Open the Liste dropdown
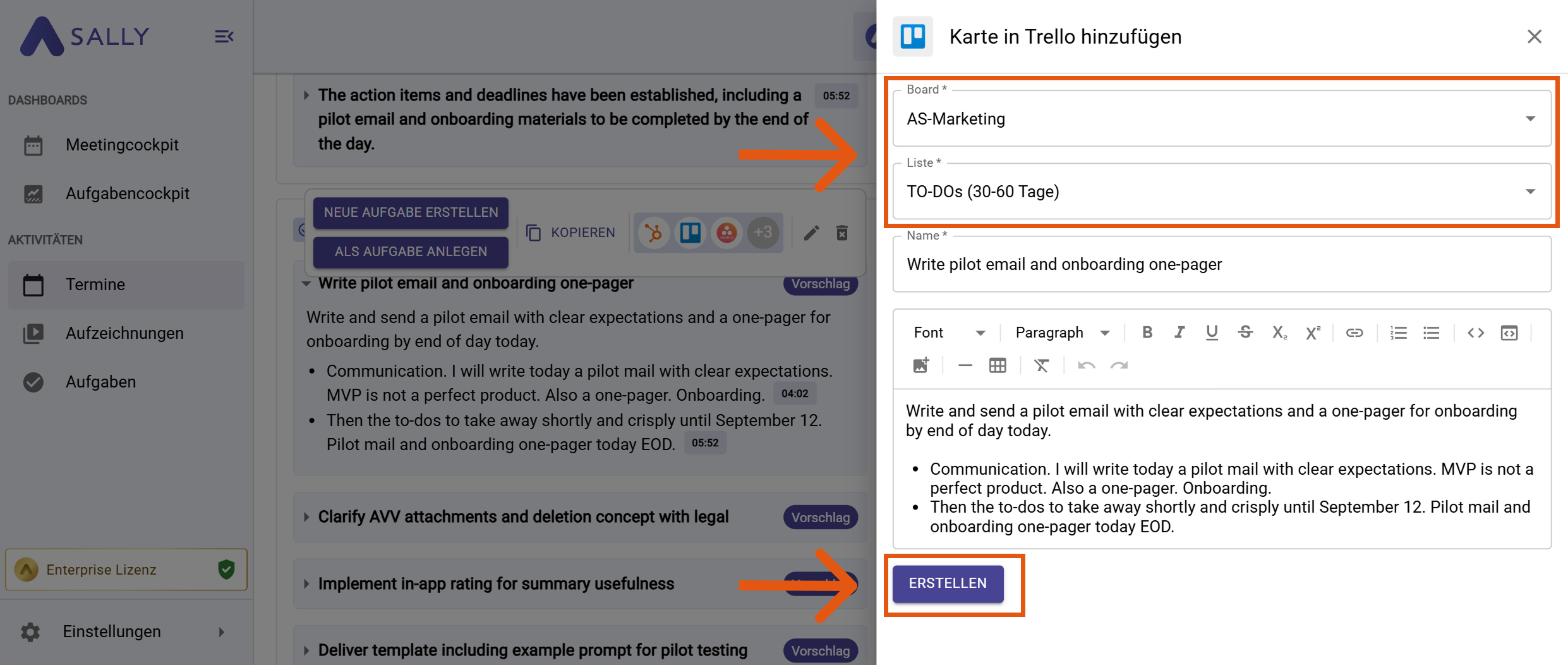Image resolution: width=1568 pixels, height=665 pixels. click(x=1222, y=192)
